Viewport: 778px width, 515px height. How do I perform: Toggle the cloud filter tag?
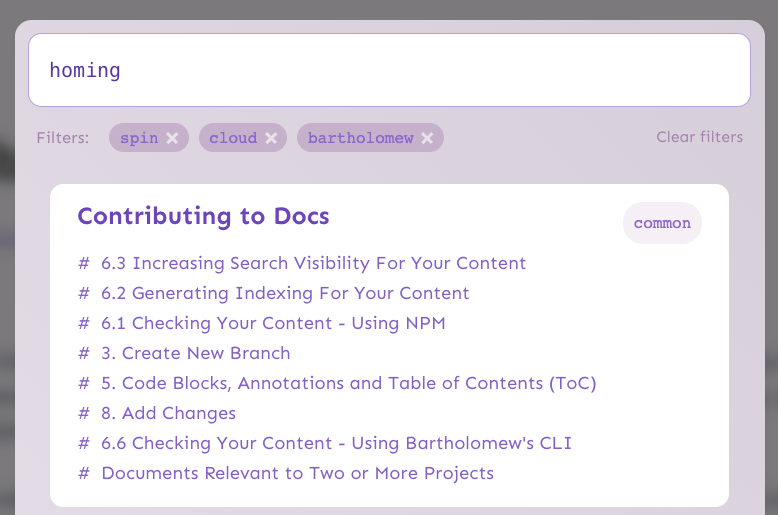(x=233, y=138)
